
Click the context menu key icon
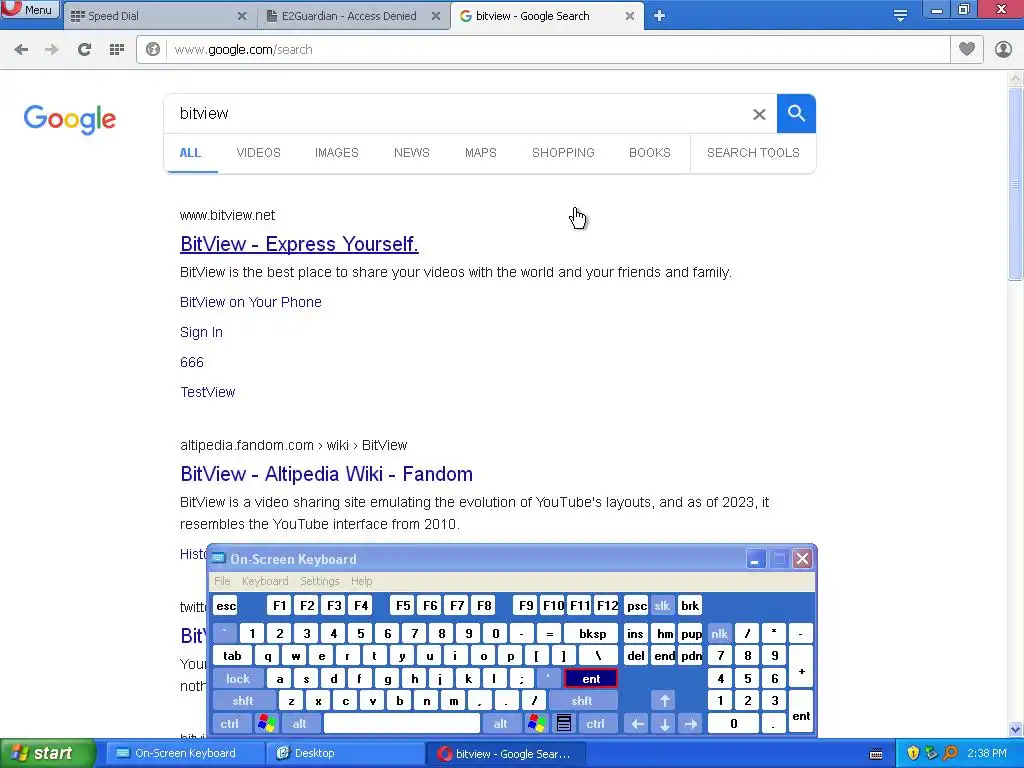pos(564,724)
